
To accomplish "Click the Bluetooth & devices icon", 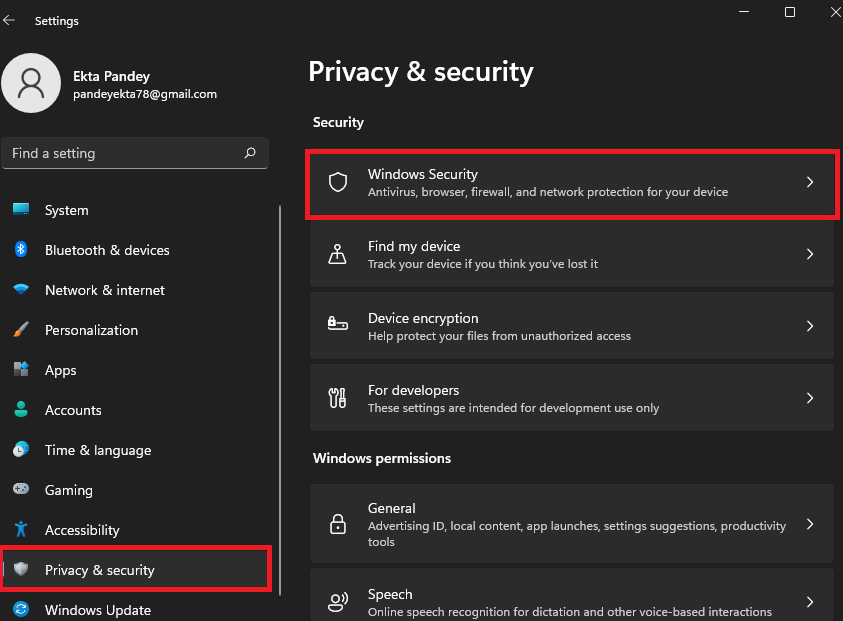I will coord(21,250).
